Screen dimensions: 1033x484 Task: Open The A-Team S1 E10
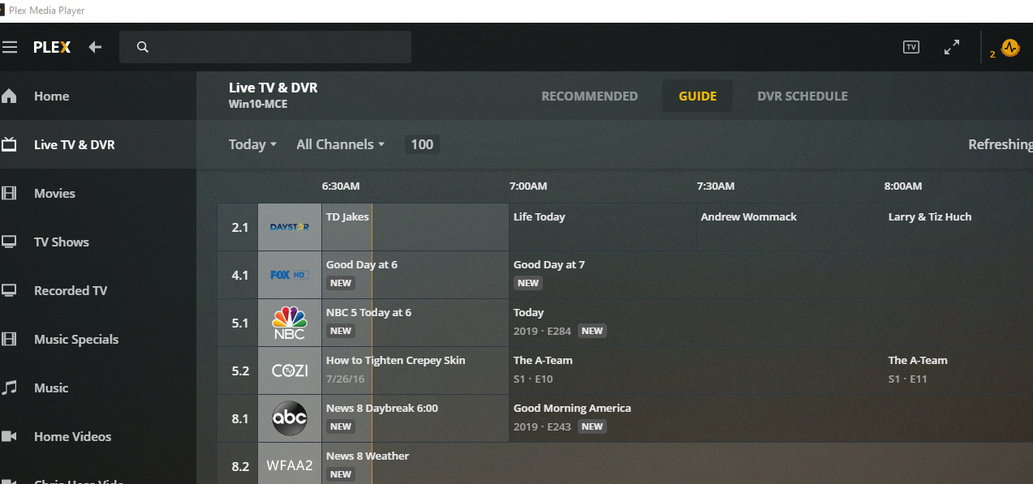pyautogui.click(x=696, y=371)
